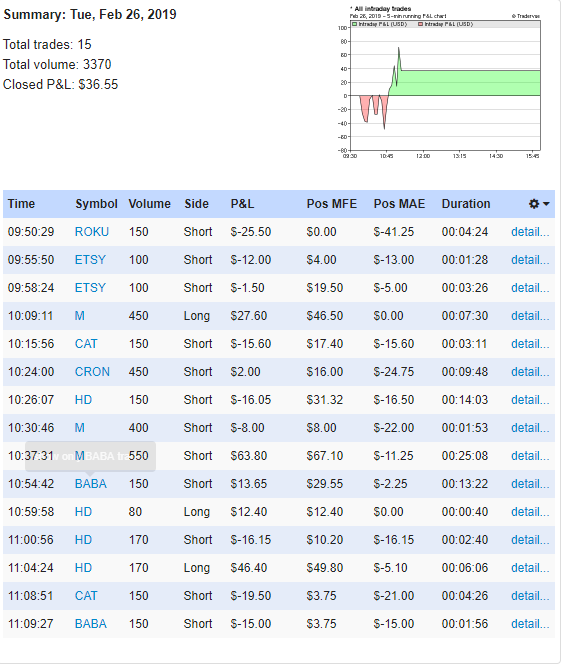Click the 09:50:29 time cell
This screenshot has height=666, width=563.
pos(31,232)
